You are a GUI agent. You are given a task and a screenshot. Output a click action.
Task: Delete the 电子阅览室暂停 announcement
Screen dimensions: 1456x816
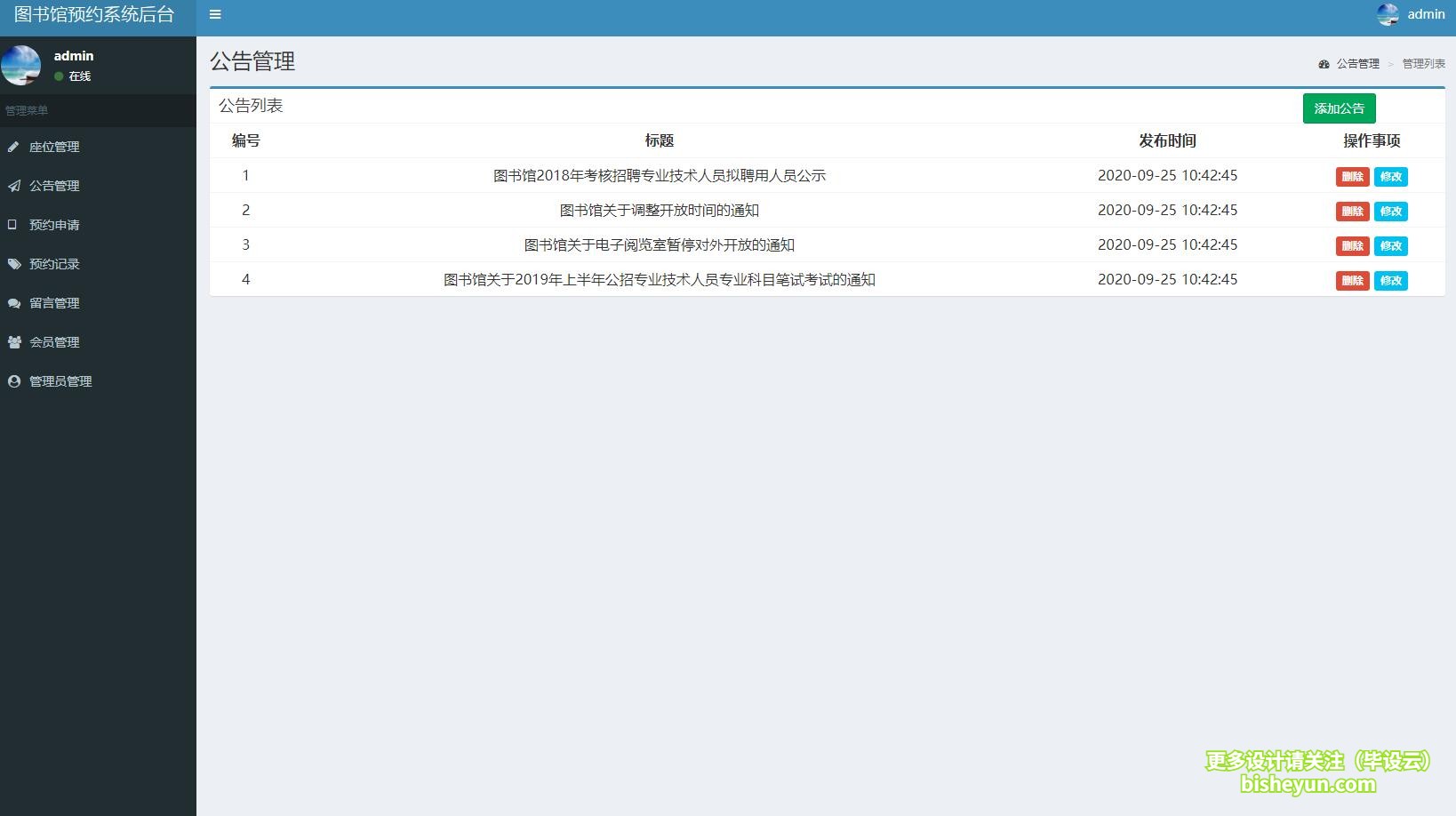coord(1352,246)
